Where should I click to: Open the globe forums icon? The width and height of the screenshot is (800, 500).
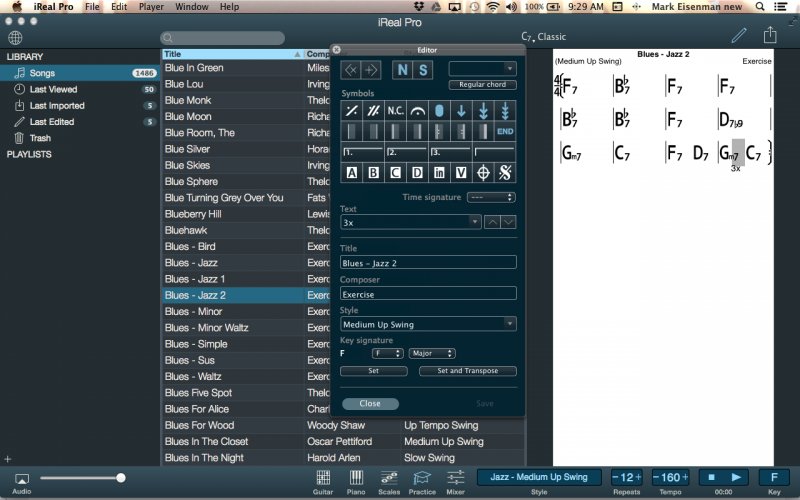pyautogui.click(x=15, y=37)
